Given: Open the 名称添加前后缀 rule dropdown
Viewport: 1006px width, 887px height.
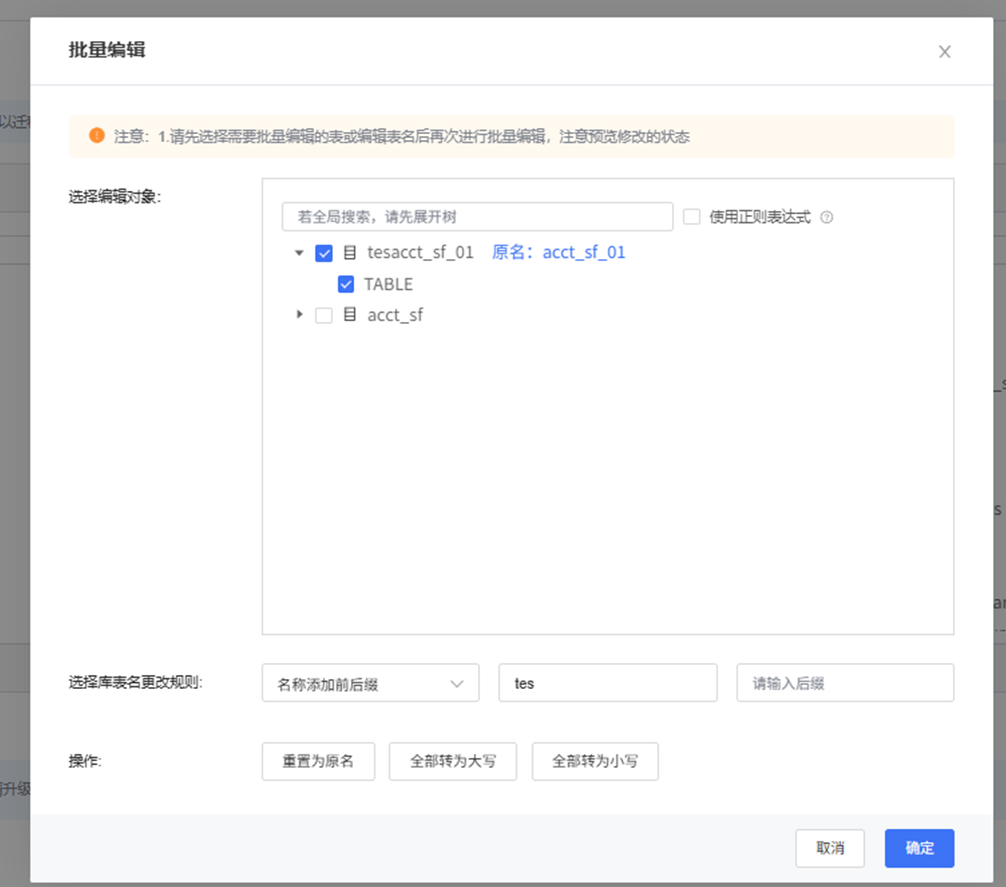Looking at the screenshot, I should pyautogui.click(x=370, y=683).
